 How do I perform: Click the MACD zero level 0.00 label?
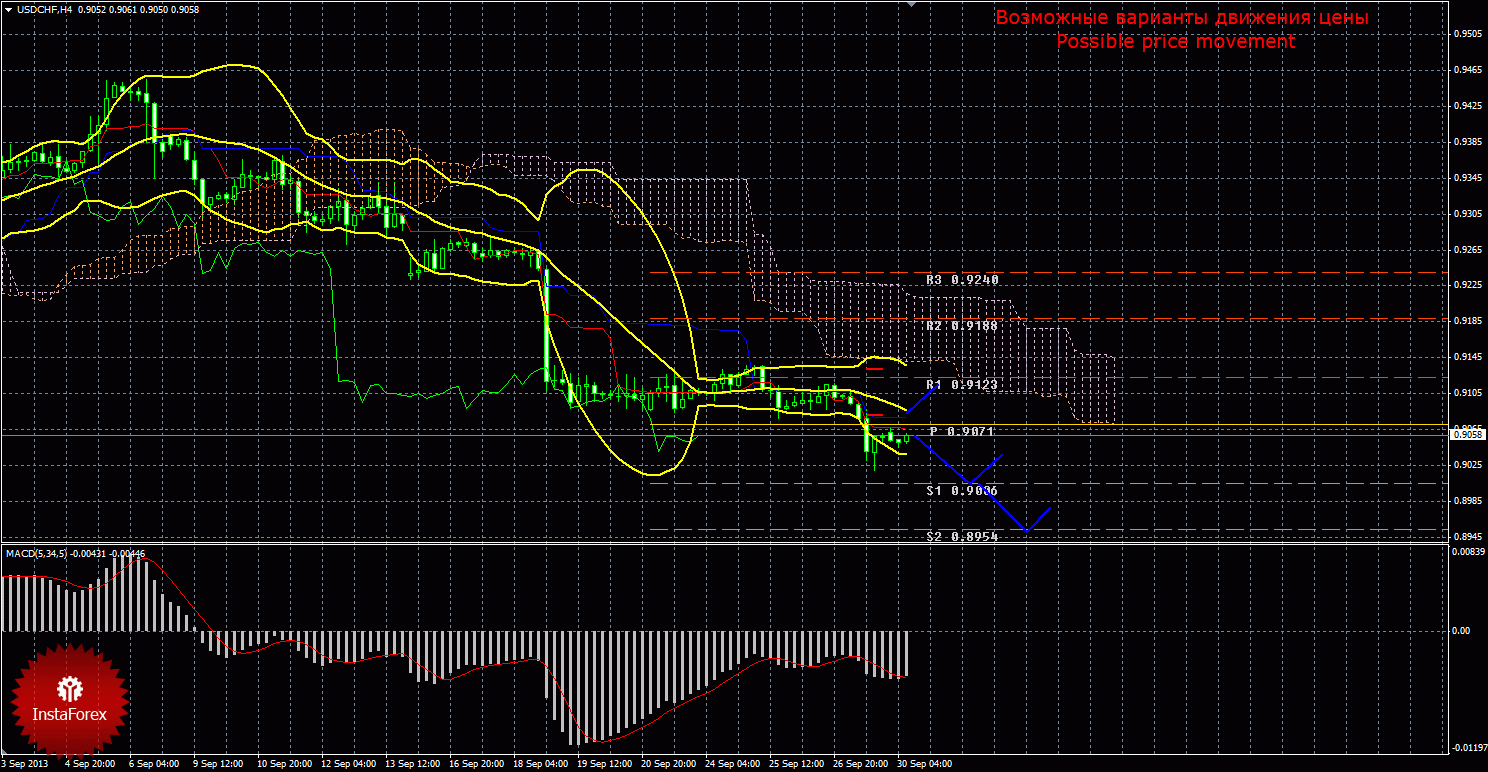1461,631
